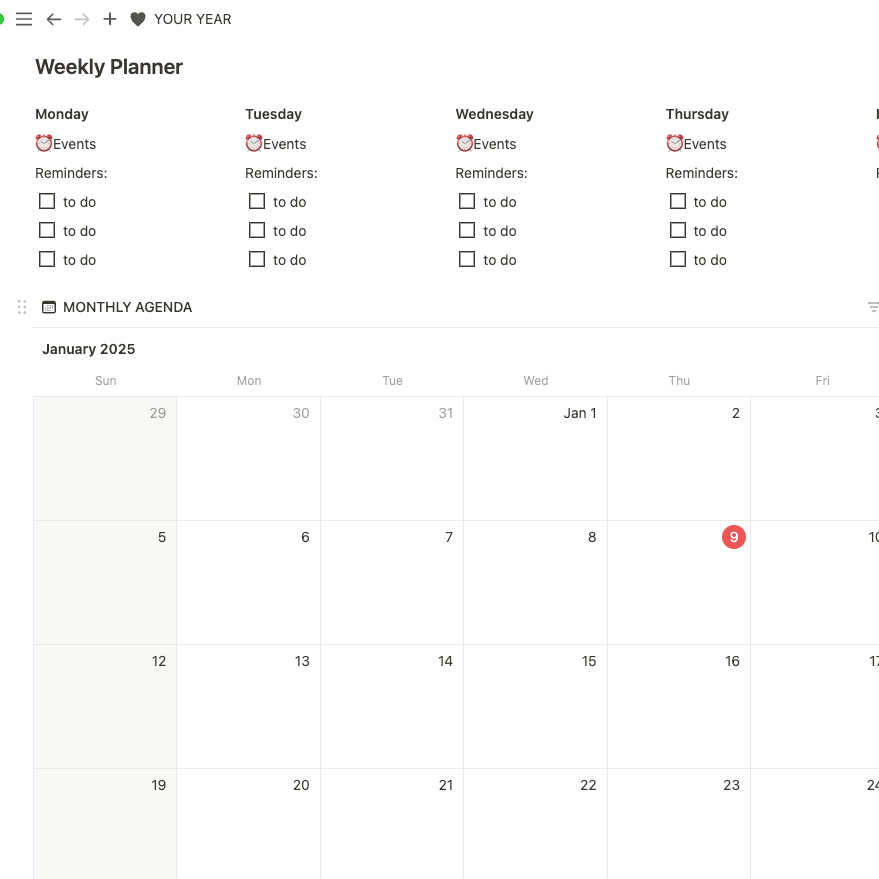This screenshot has height=879, width=879.
Task: Click the Jan 1 calendar cell
Action: [535, 458]
